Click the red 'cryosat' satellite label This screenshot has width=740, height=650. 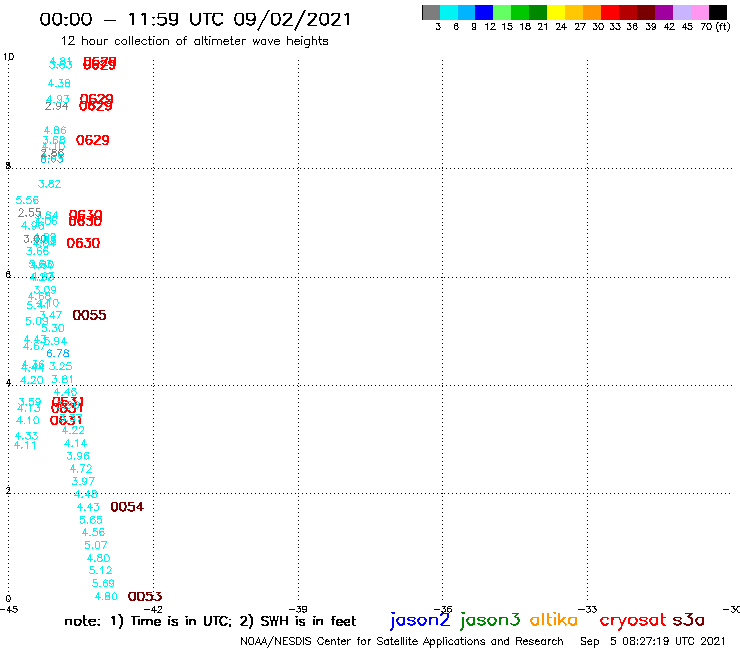pos(632,620)
